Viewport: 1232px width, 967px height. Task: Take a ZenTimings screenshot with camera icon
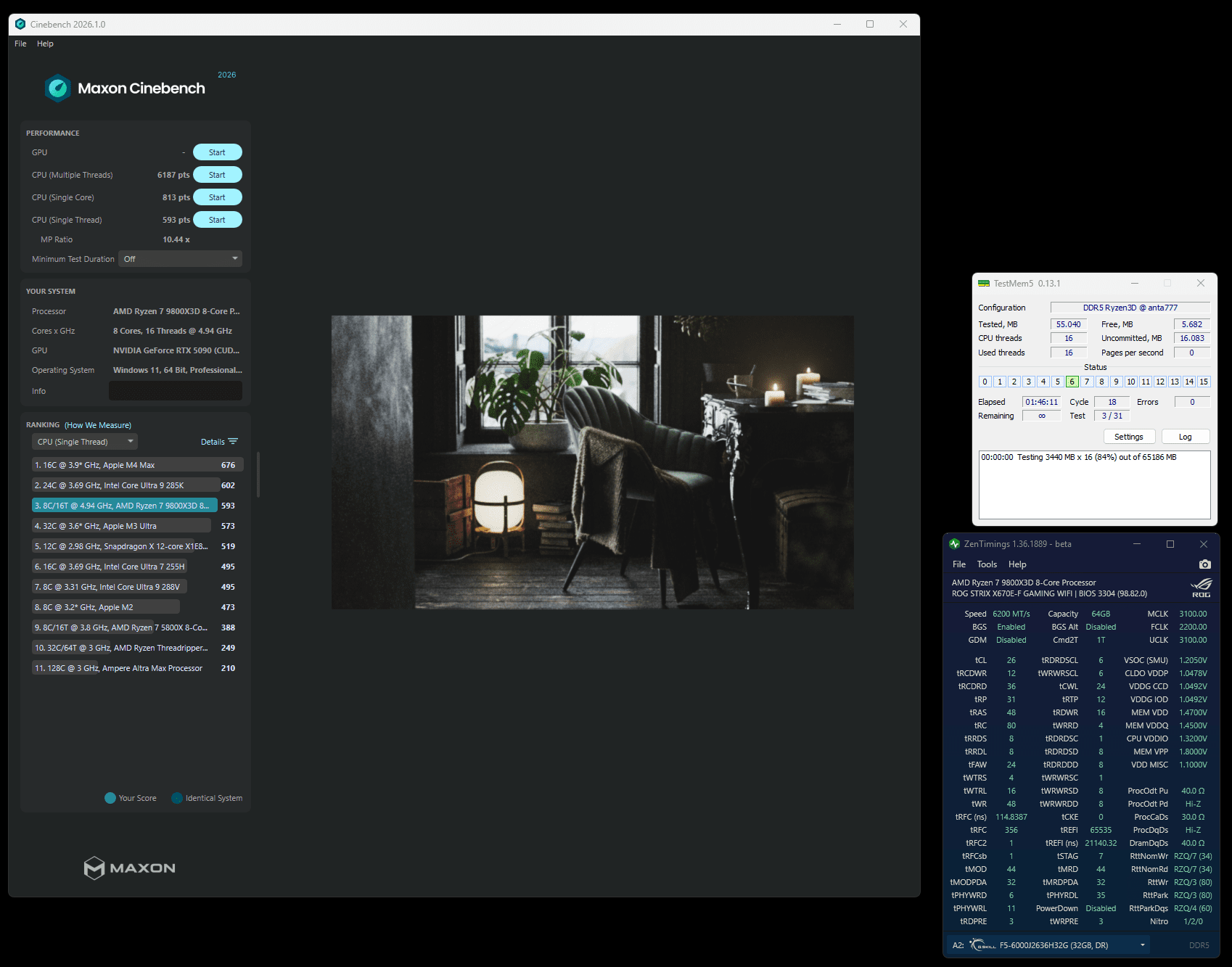[x=1204, y=564]
